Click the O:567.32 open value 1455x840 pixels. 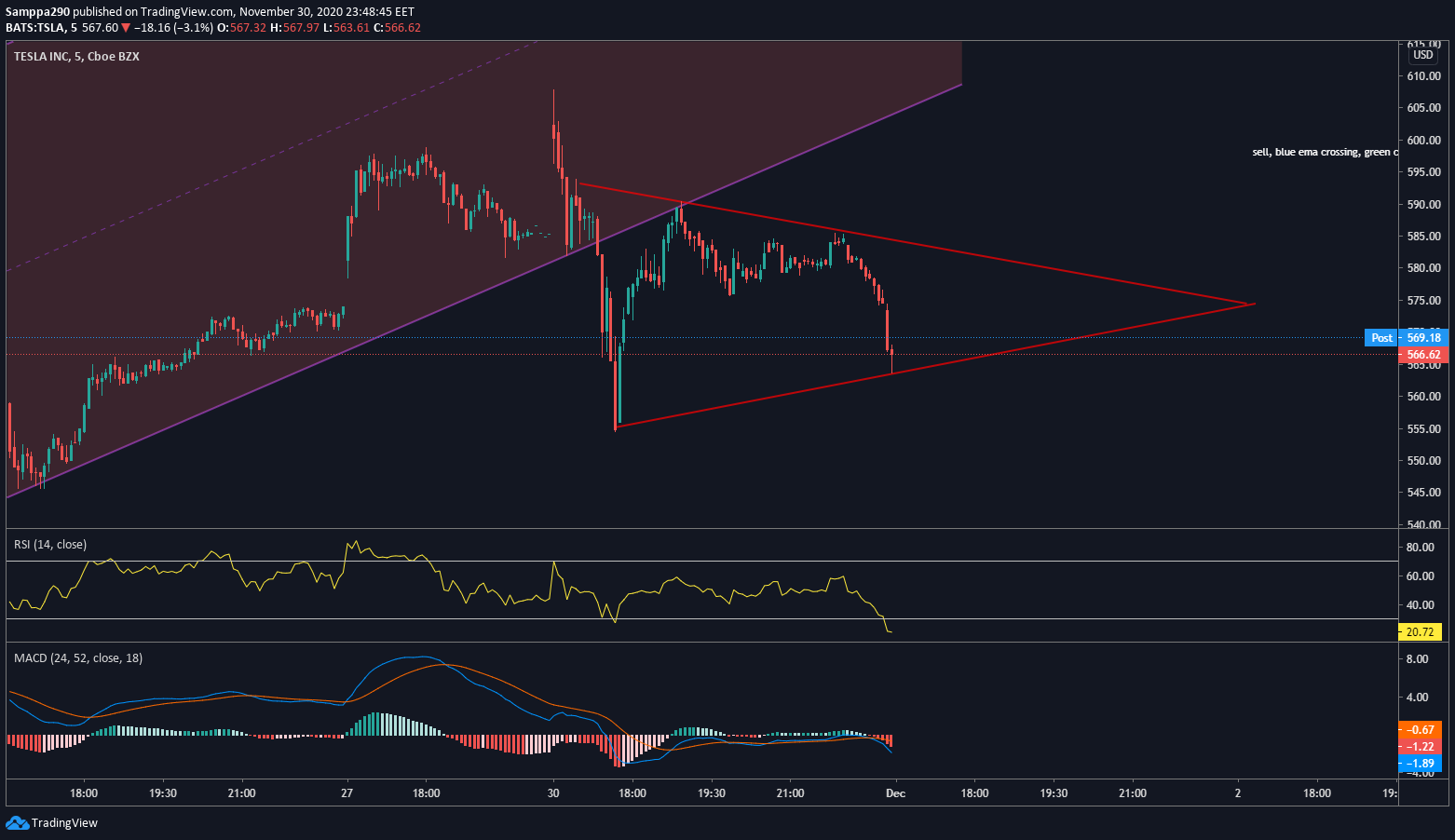click(x=241, y=27)
